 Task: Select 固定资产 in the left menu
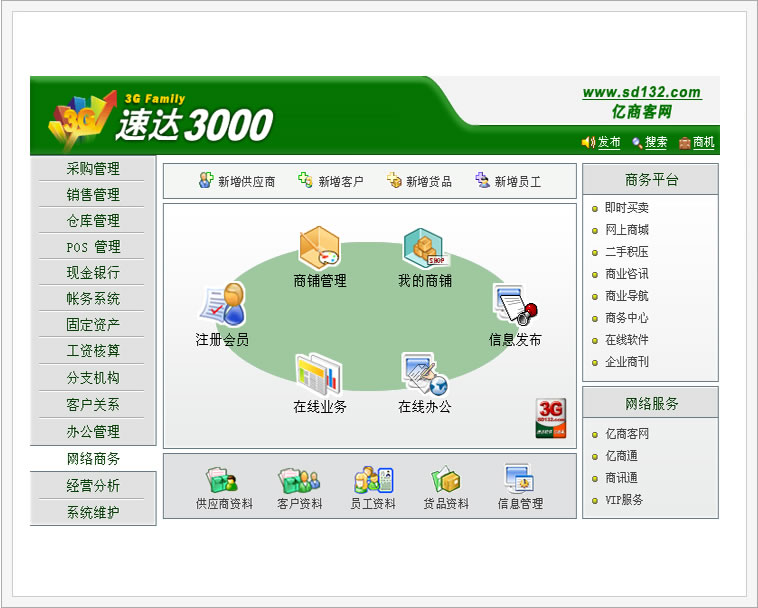click(x=93, y=325)
